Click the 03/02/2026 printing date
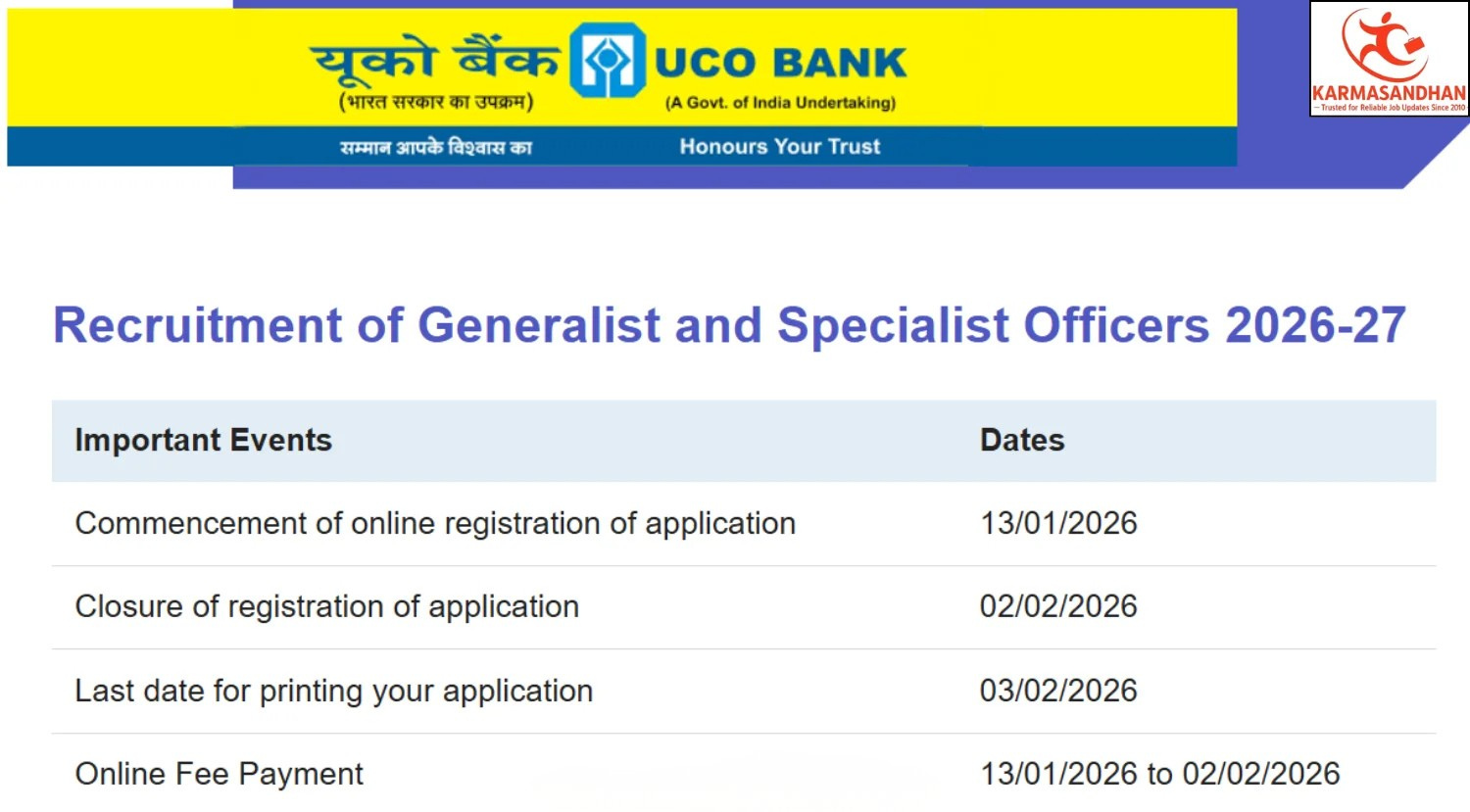Image resolution: width=1470 pixels, height=812 pixels. point(1058,692)
